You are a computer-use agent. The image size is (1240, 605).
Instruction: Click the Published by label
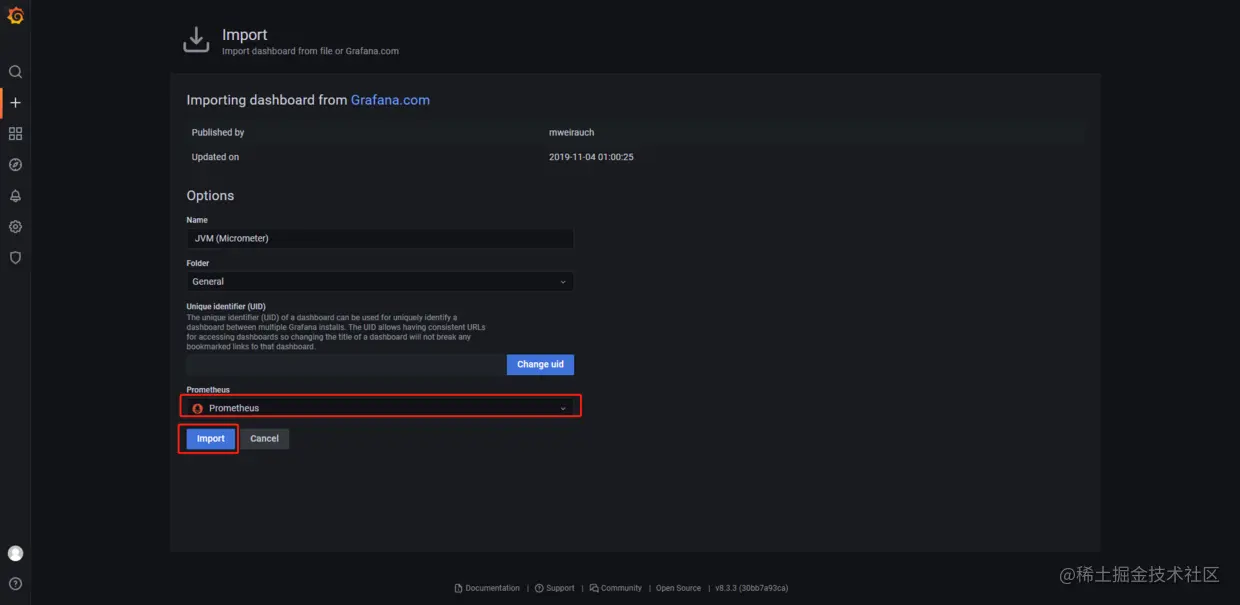tap(218, 132)
